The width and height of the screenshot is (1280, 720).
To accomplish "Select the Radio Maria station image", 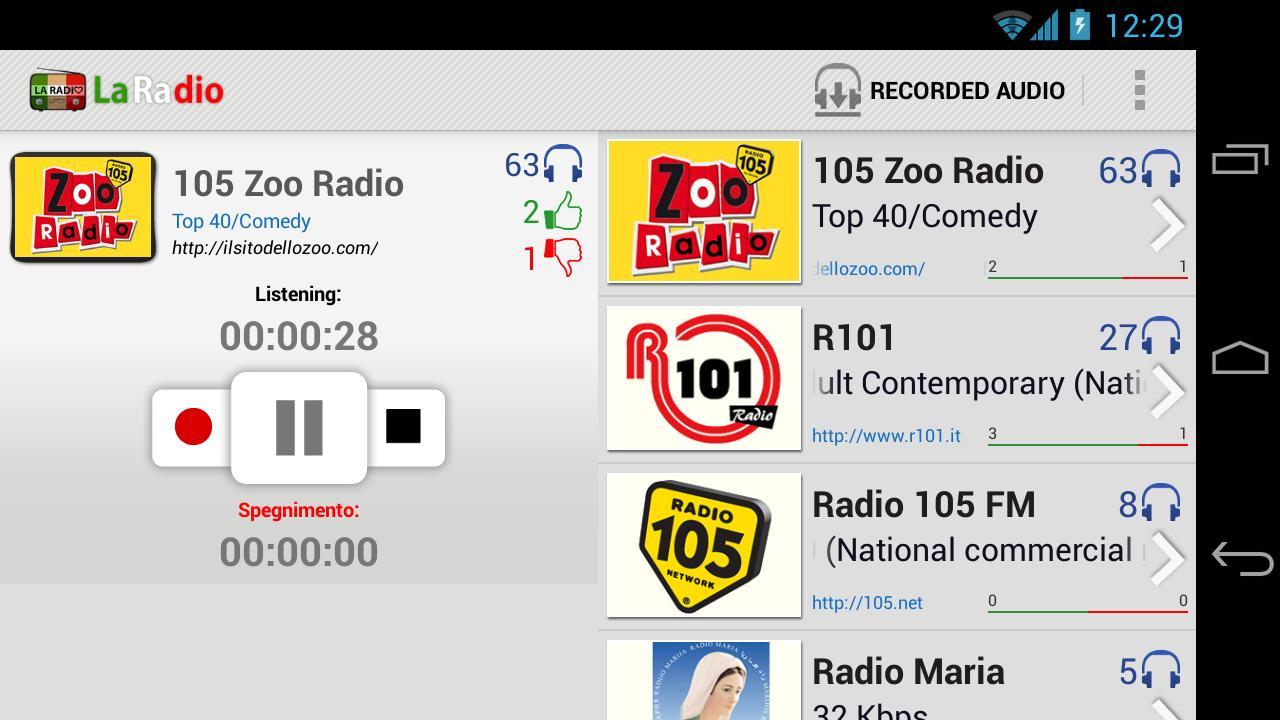I will click(x=704, y=680).
